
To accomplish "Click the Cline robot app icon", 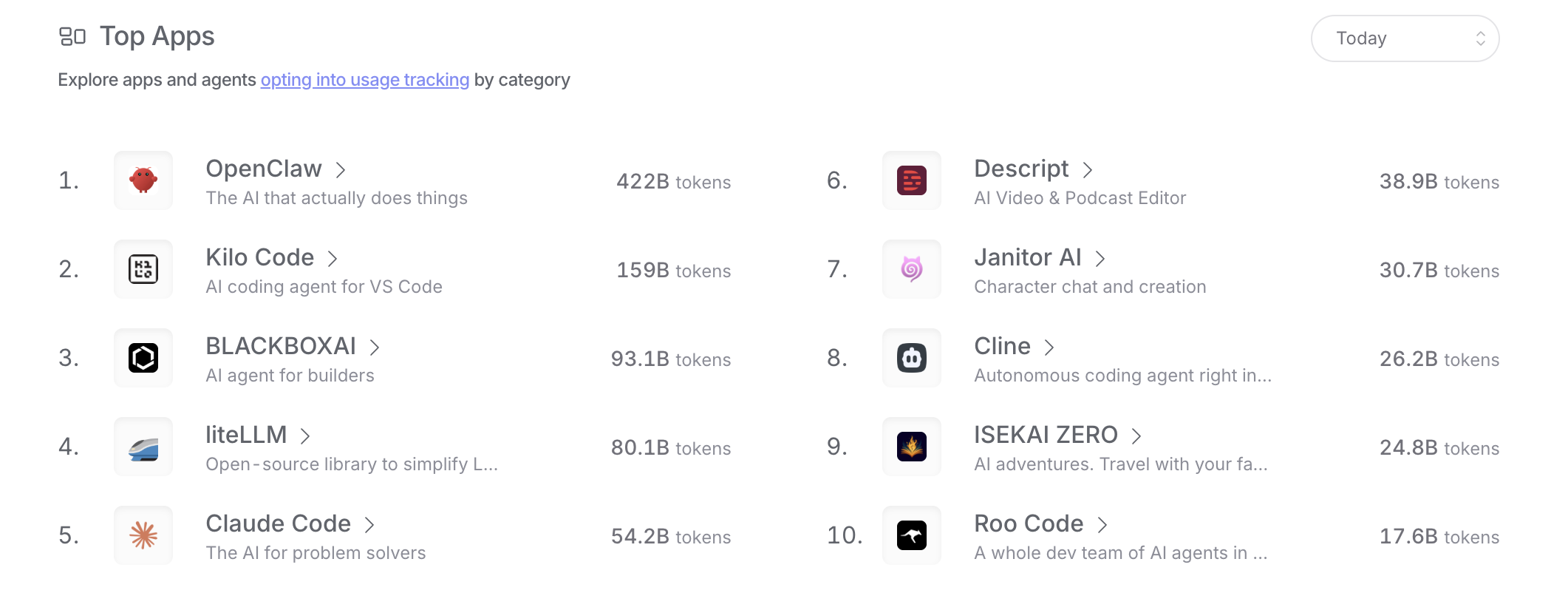I will [x=912, y=358].
